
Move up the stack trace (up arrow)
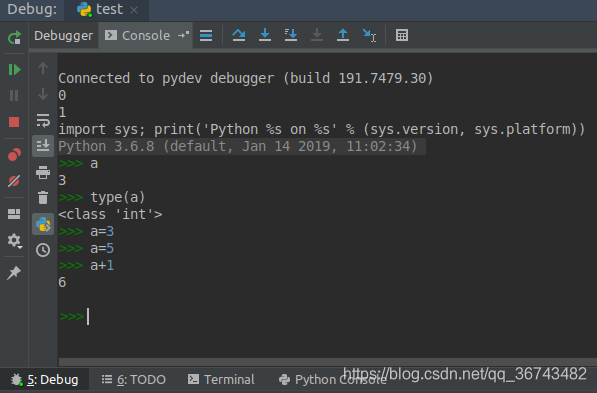click(43, 68)
